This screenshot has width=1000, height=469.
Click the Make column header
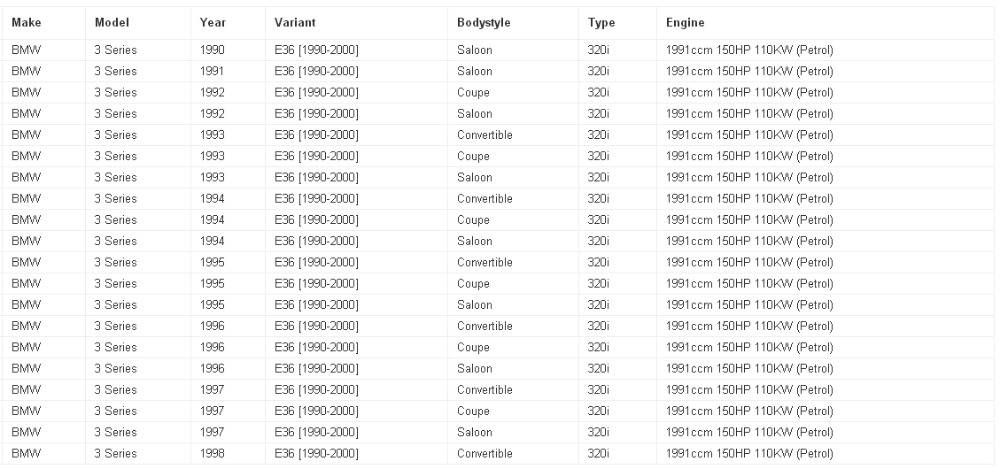click(25, 22)
